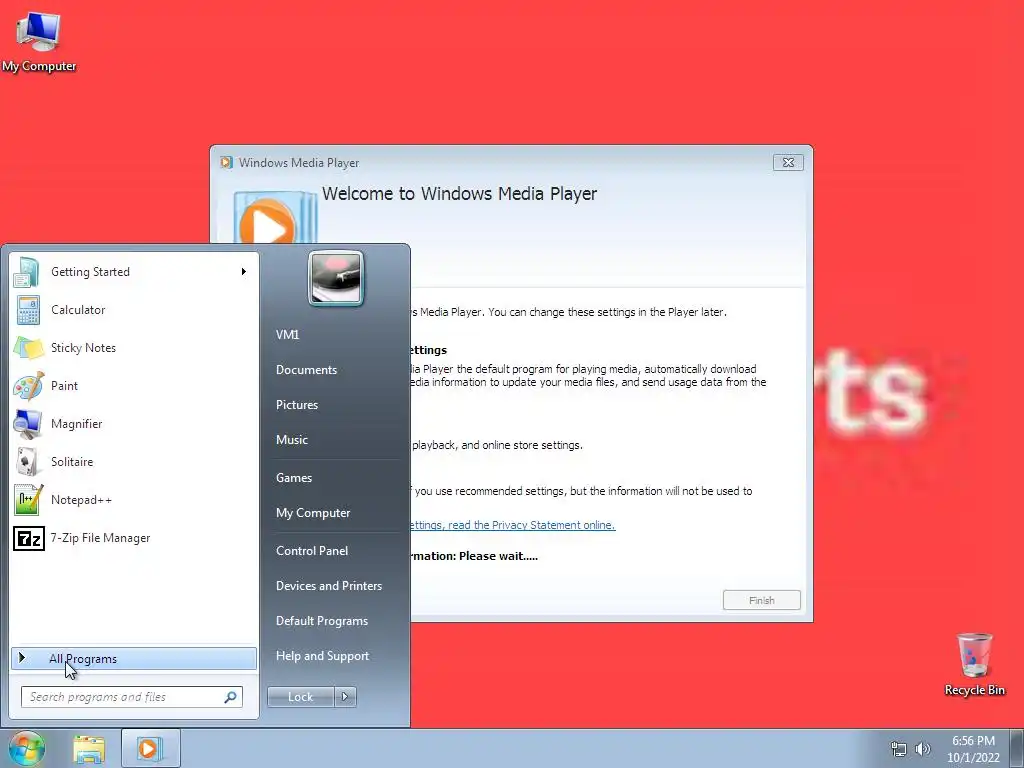Open the Recycle Bin desktop icon
This screenshot has width=1024, height=768.
pyautogui.click(x=974, y=664)
